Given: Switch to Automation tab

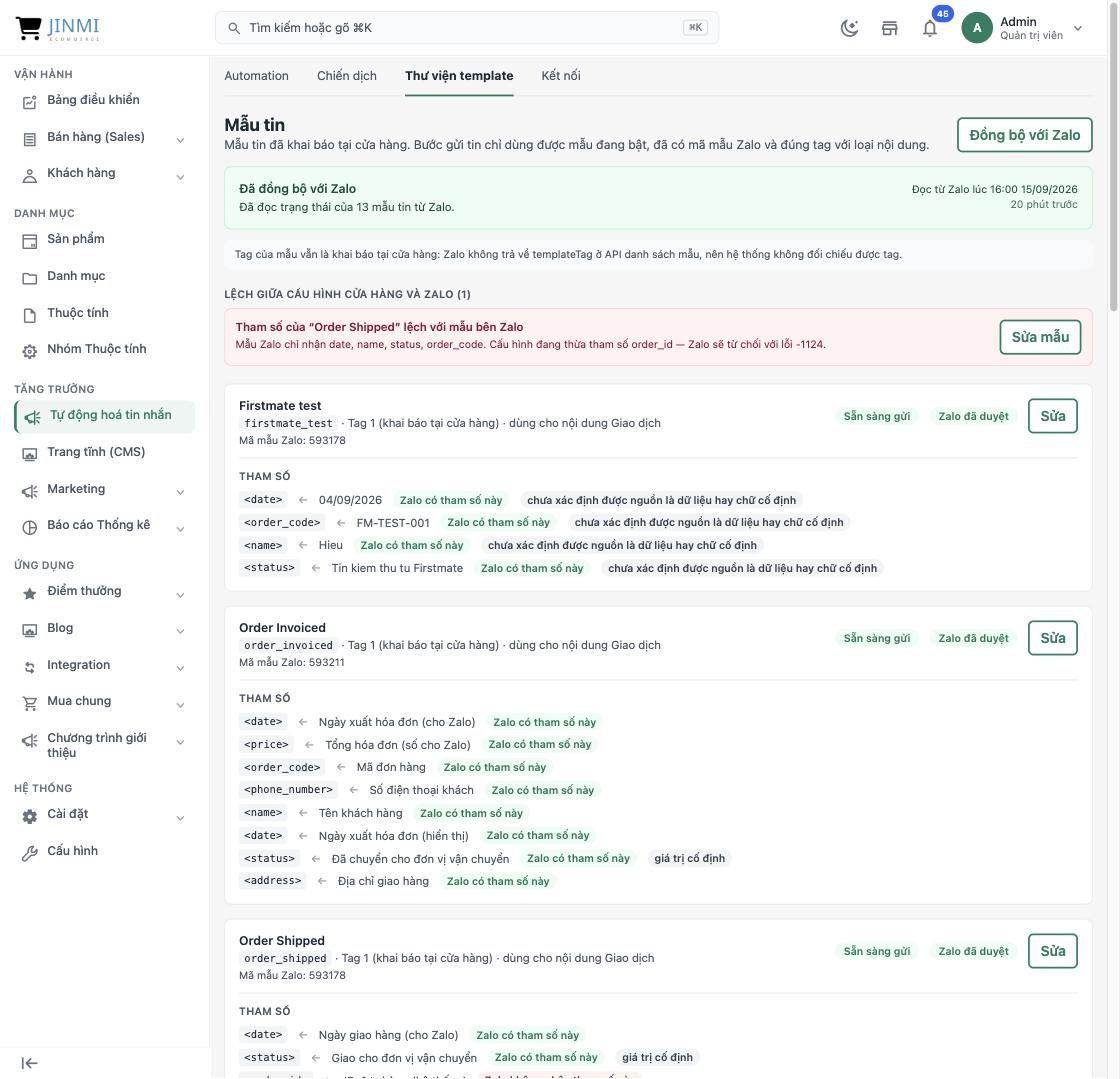Looking at the screenshot, I should click(x=256, y=76).
